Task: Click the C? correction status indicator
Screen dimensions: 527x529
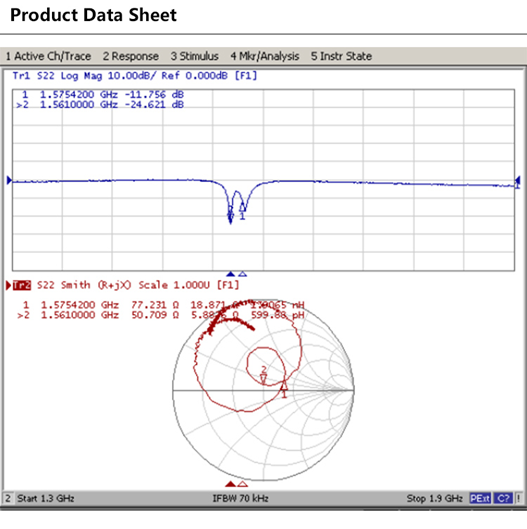Action: pos(503,498)
